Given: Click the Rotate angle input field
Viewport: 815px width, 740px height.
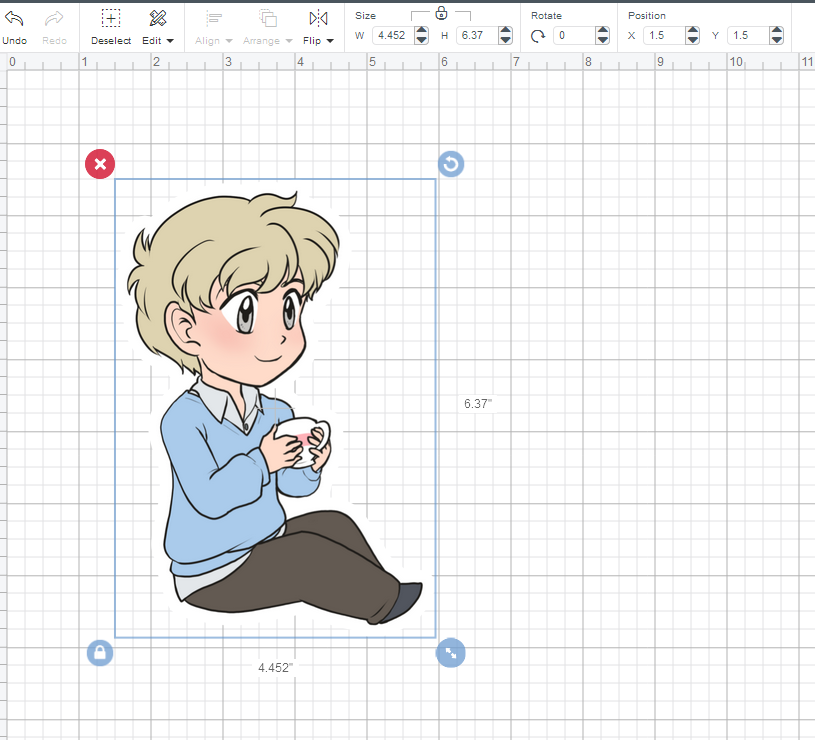Looking at the screenshot, I should (x=574, y=35).
